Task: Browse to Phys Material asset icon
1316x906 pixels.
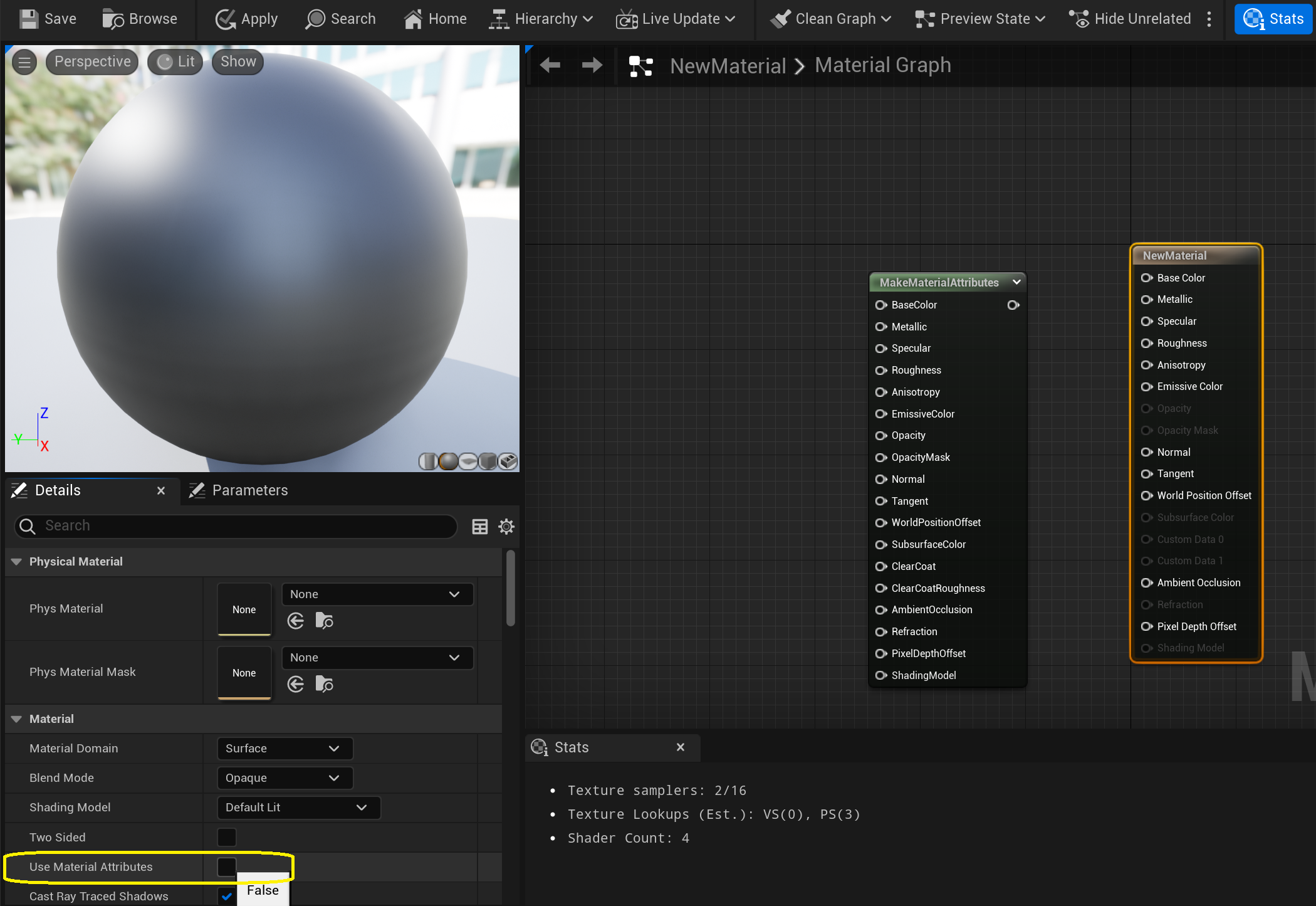Action: click(x=324, y=621)
